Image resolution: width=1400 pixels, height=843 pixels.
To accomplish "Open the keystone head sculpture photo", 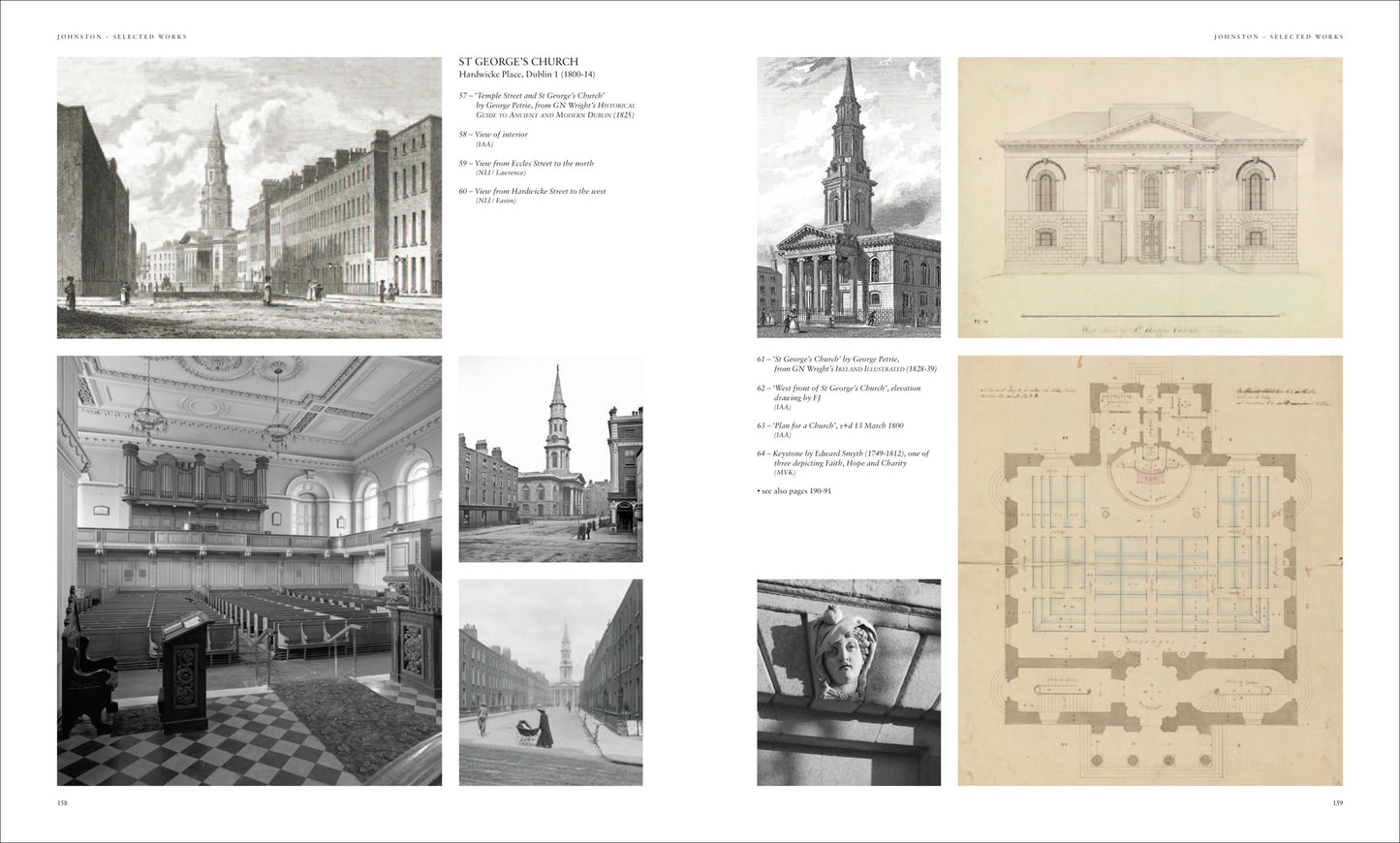I will [x=848, y=682].
